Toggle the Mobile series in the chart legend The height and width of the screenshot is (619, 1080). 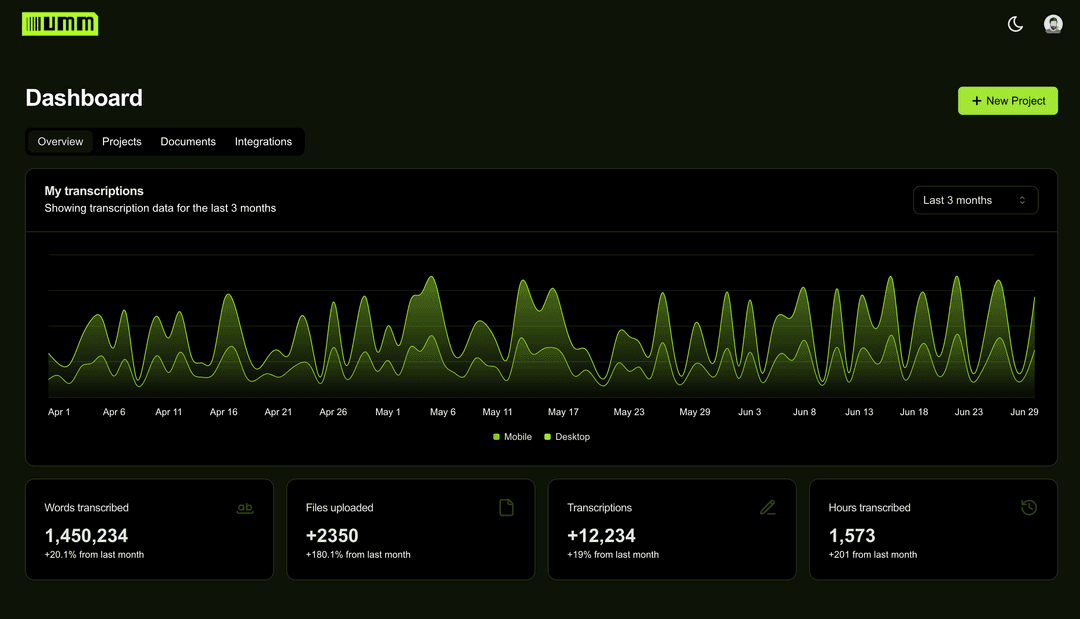tap(511, 437)
